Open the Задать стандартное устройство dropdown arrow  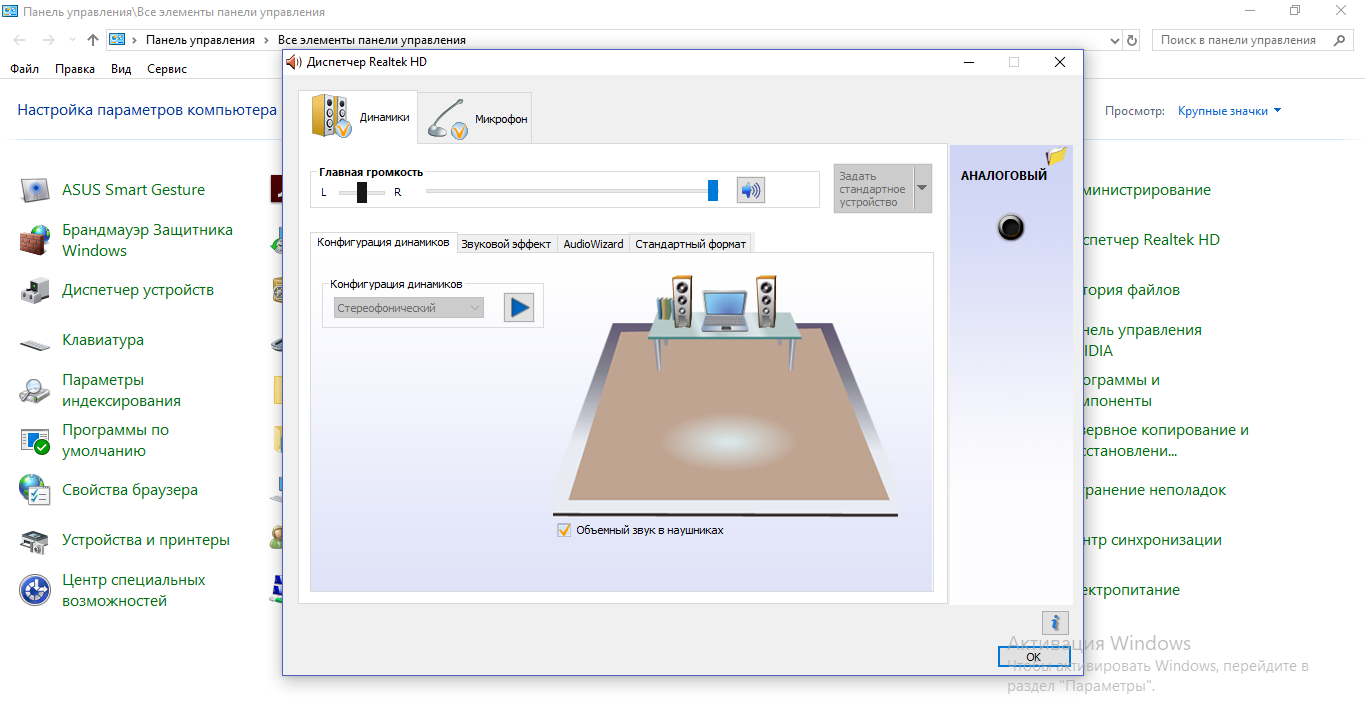pos(921,189)
